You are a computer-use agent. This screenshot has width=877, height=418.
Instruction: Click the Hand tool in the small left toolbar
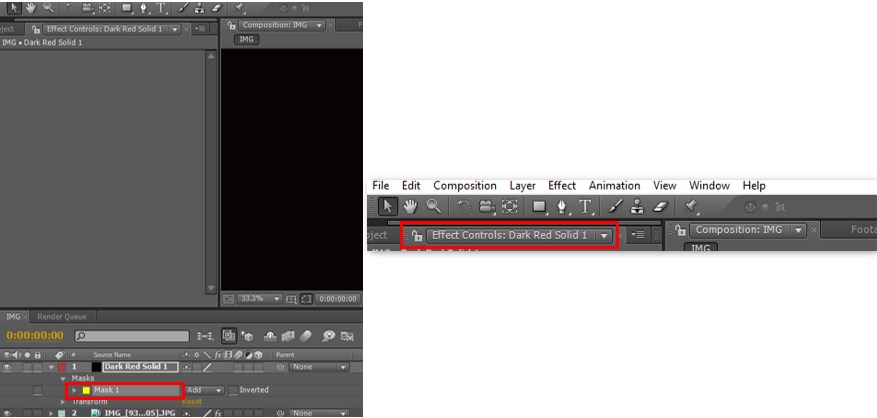pos(31,7)
